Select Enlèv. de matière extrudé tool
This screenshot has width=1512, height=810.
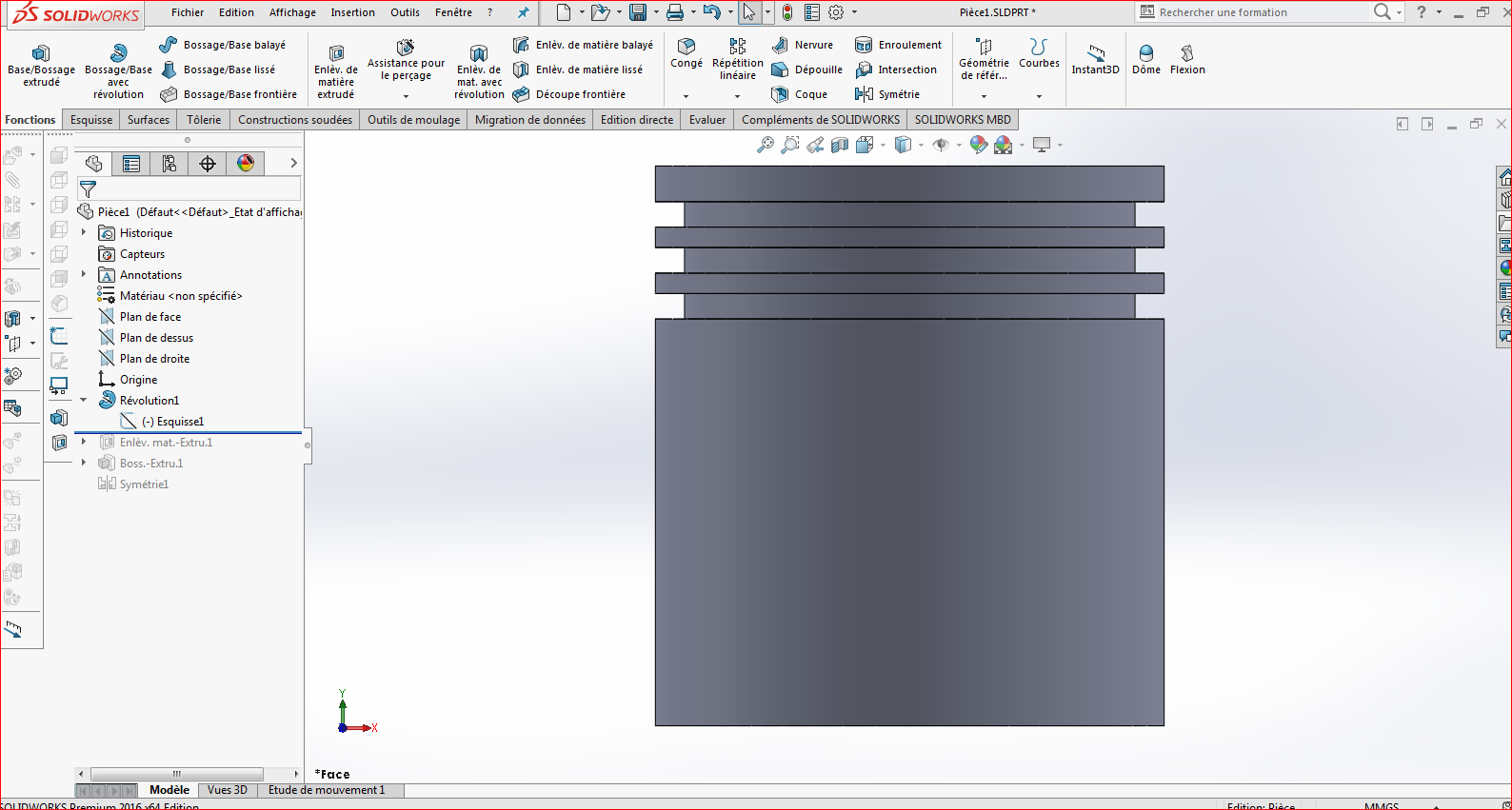pos(336,71)
